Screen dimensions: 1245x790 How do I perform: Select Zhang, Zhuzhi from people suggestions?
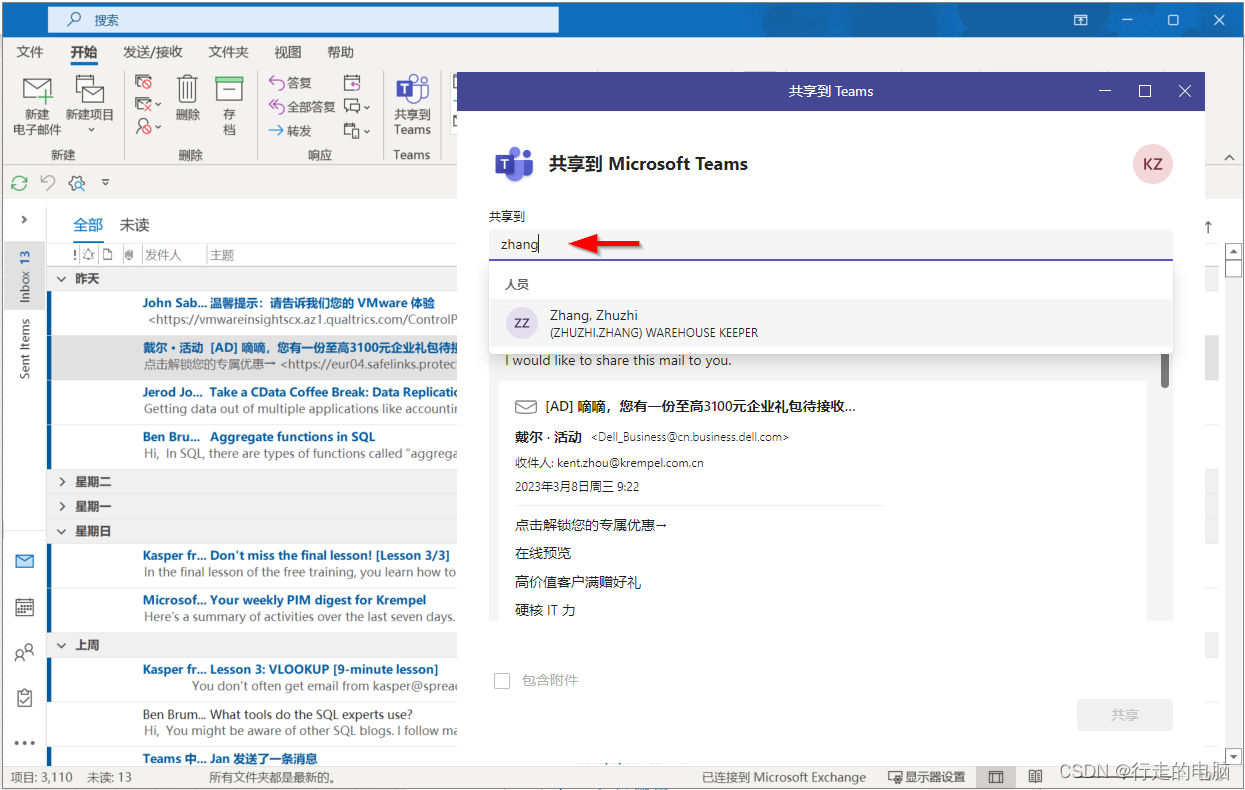[830, 323]
